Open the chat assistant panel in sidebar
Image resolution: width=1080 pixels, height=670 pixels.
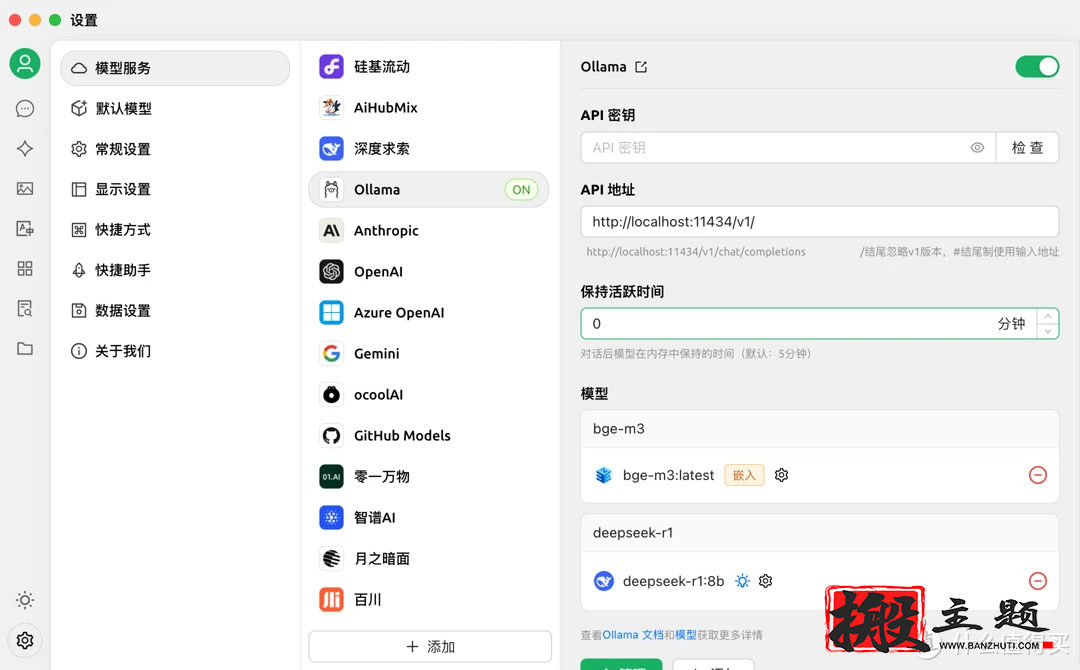tap(24, 108)
